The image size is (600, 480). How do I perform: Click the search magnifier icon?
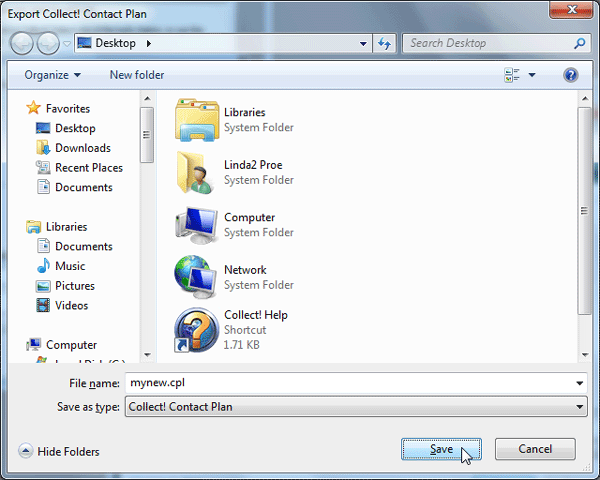580,43
